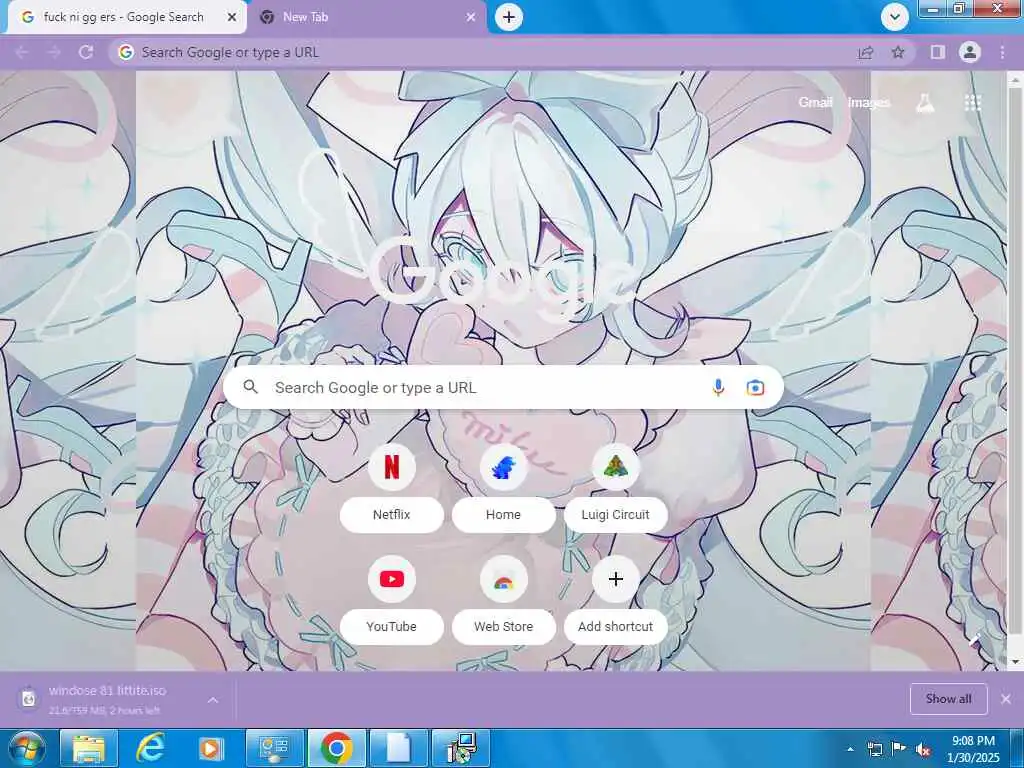
Task: Open the blank document taskbar icon
Action: 399,748
